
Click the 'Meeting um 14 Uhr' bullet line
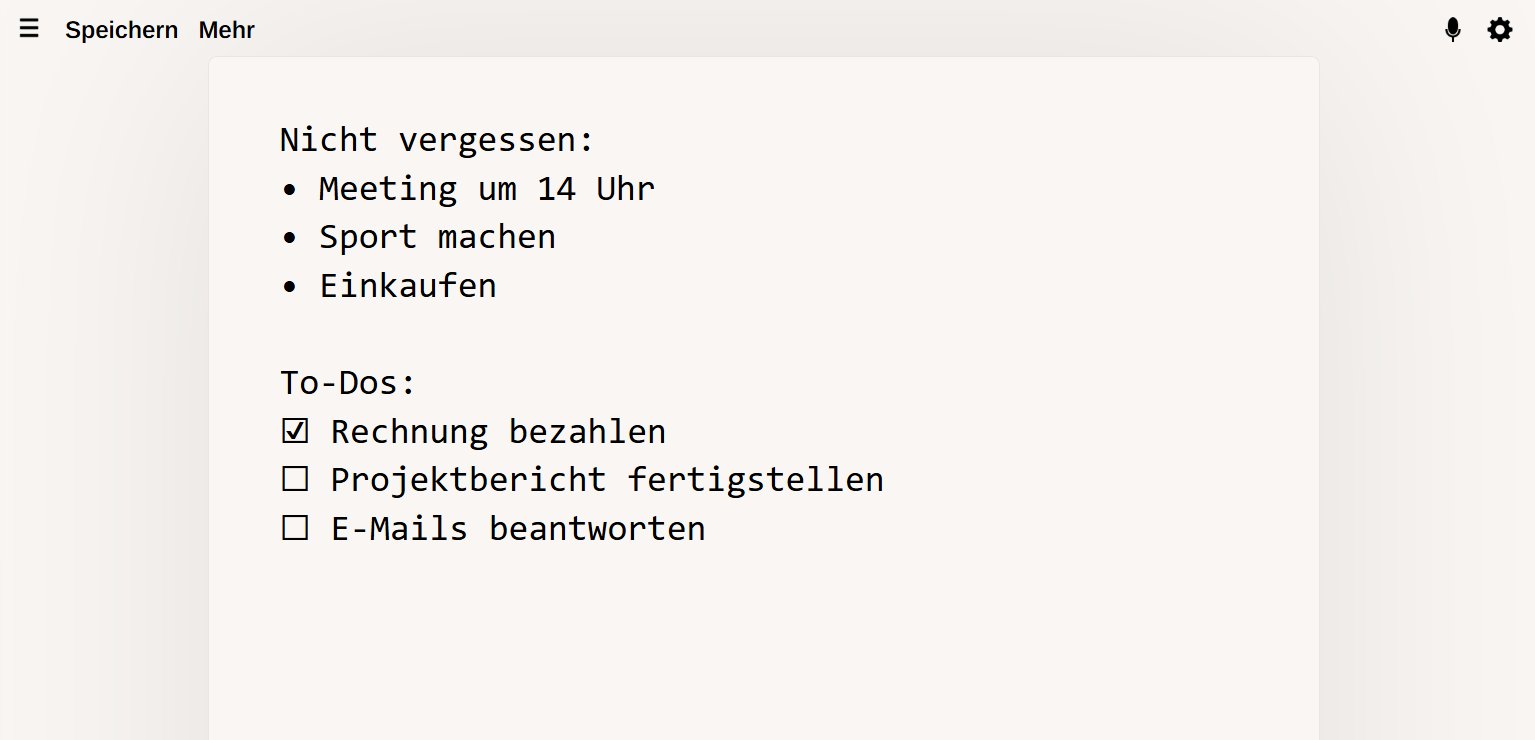[x=486, y=189]
